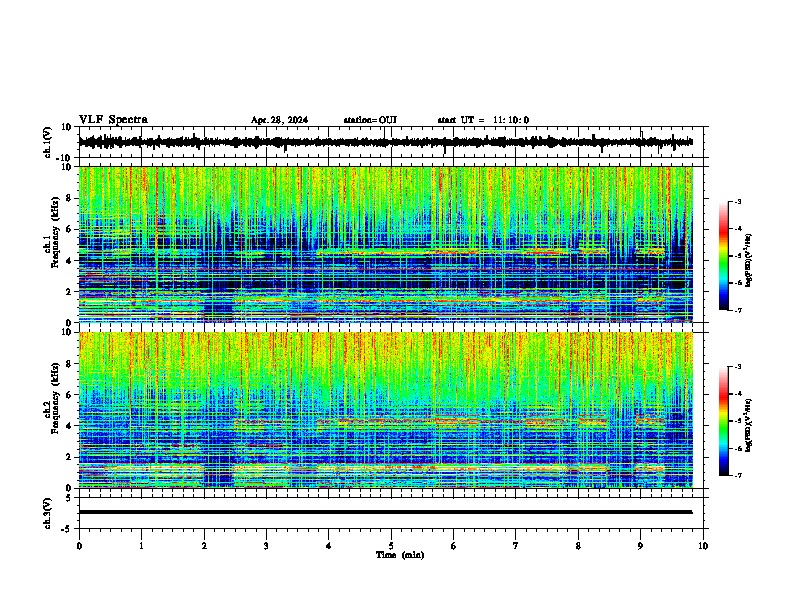792x612 pixels.
Task: Click time axis tick label 2
Action: pyautogui.click(x=204, y=546)
